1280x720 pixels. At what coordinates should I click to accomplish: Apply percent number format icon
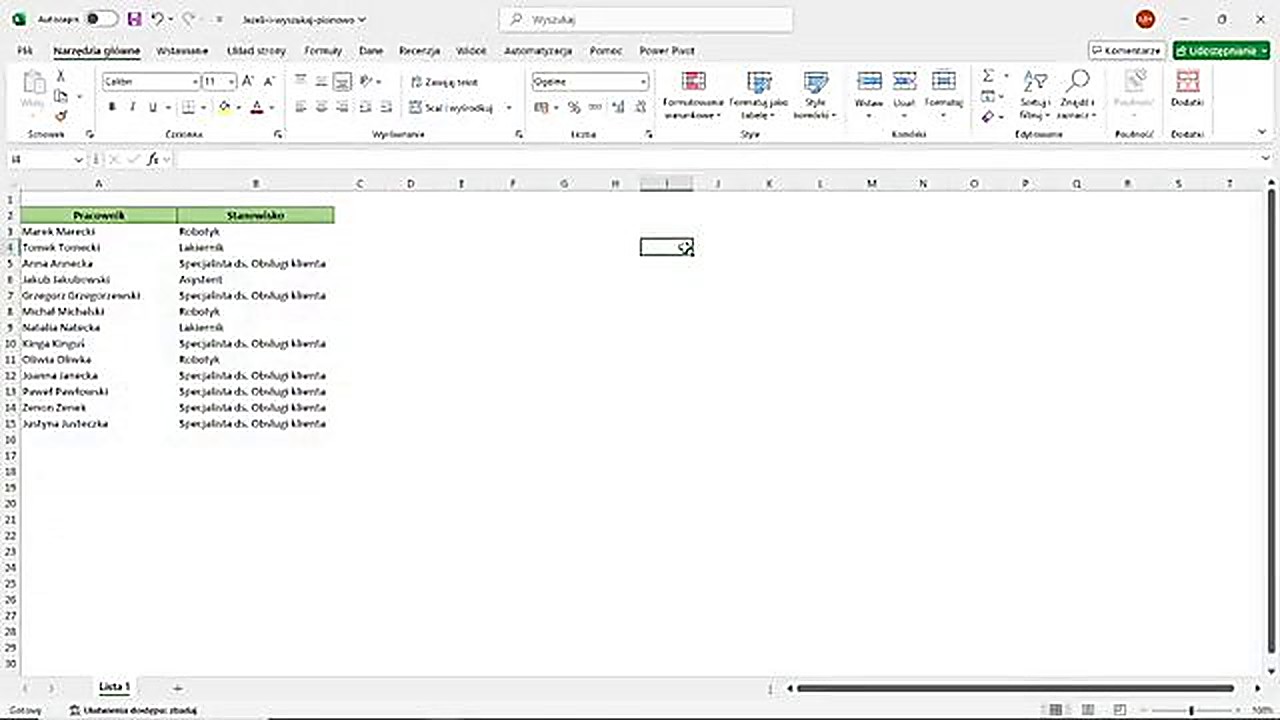572,107
